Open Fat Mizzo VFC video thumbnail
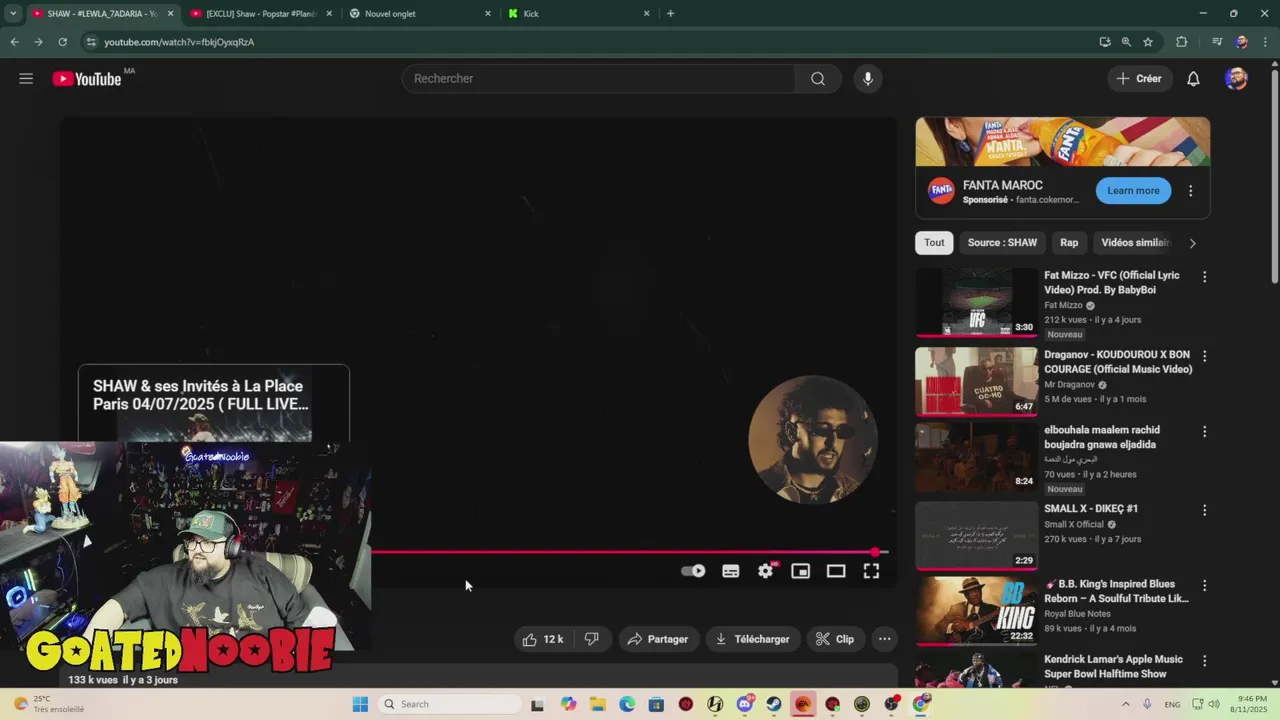Image resolution: width=1280 pixels, height=720 pixels. click(976, 302)
